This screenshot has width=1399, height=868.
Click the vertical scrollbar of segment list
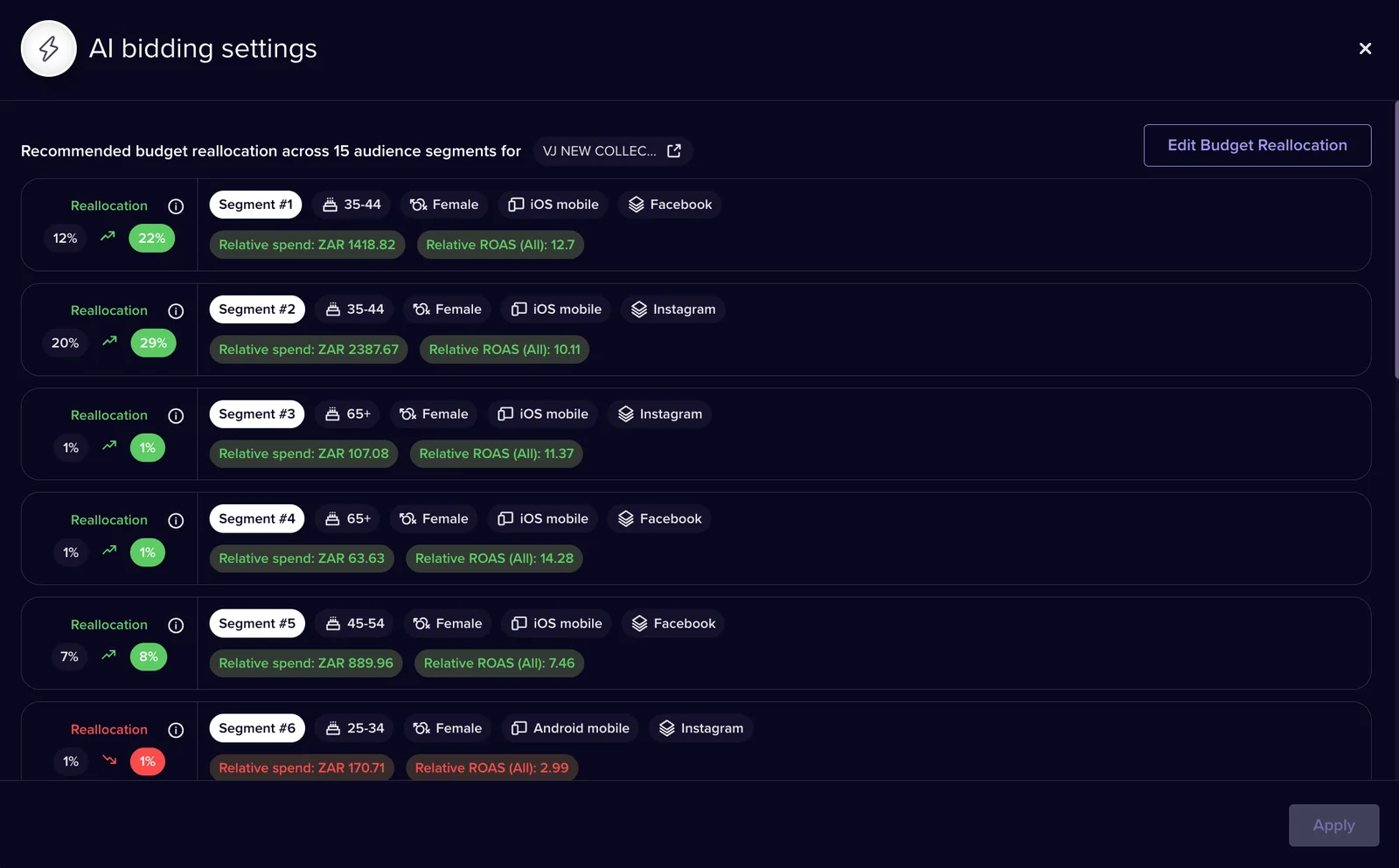(1396, 240)
